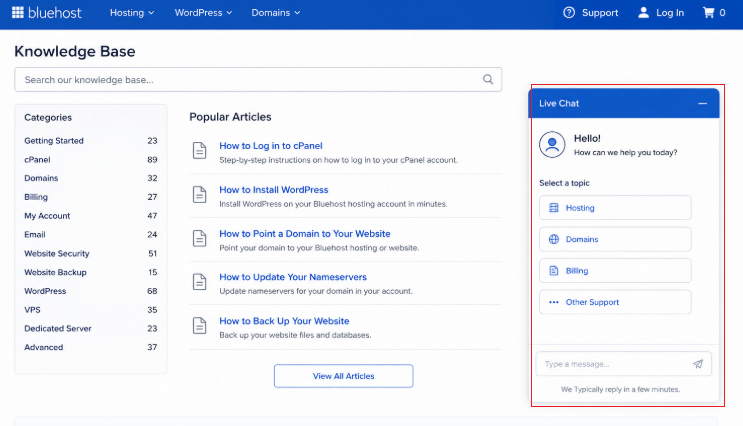This screenshot has height=426, width=743.
Task: Click the document icon beside Install WordPress article
Action: (199, 194)
